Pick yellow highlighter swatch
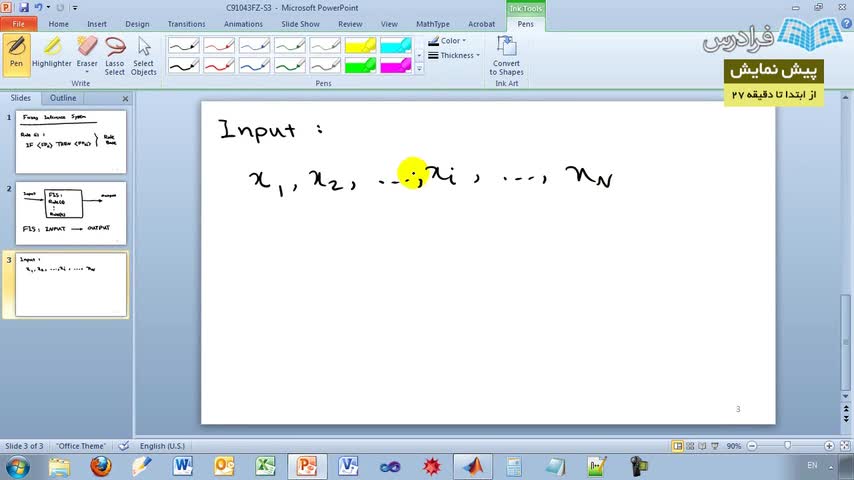854x480 pixels. pos(361,45)
